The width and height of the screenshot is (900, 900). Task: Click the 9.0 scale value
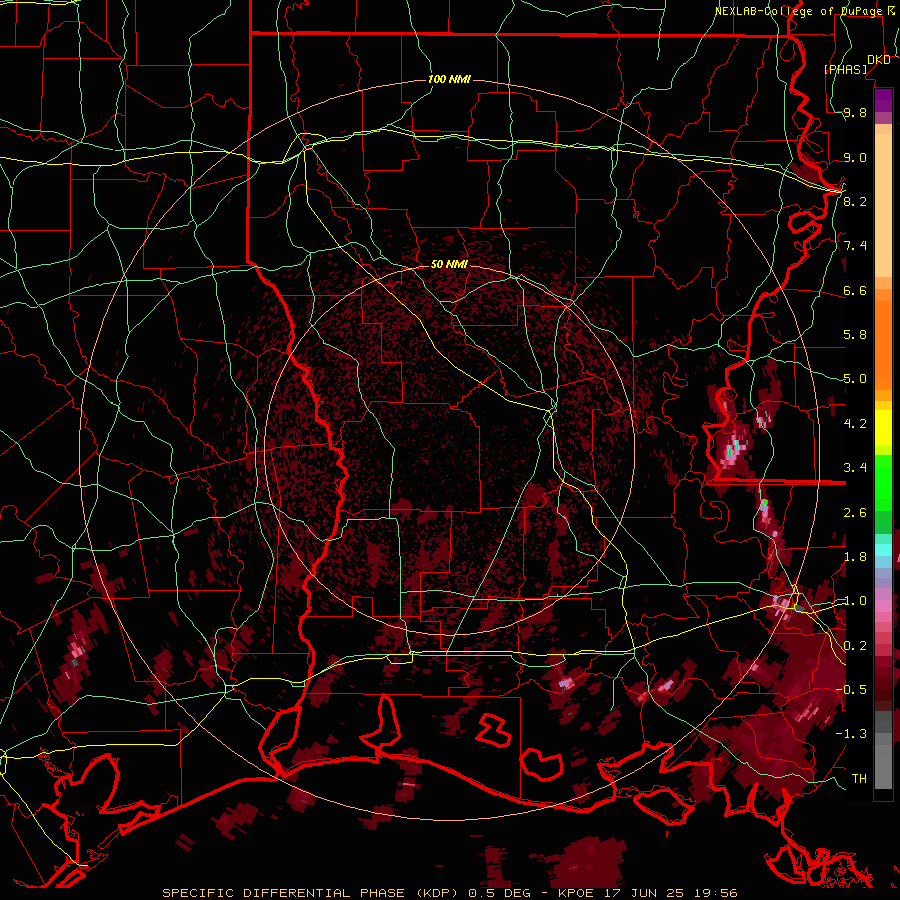[855, 157]
